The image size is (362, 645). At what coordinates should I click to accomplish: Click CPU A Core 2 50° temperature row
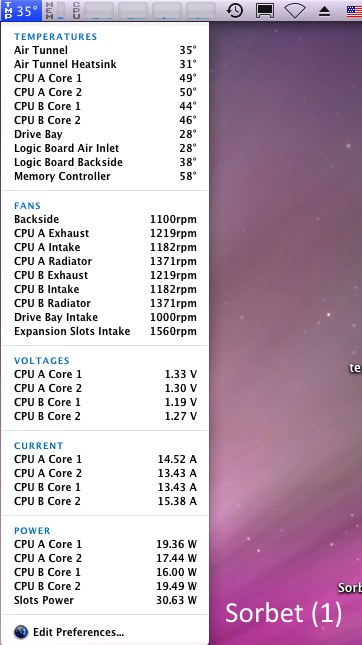point(105,92)
